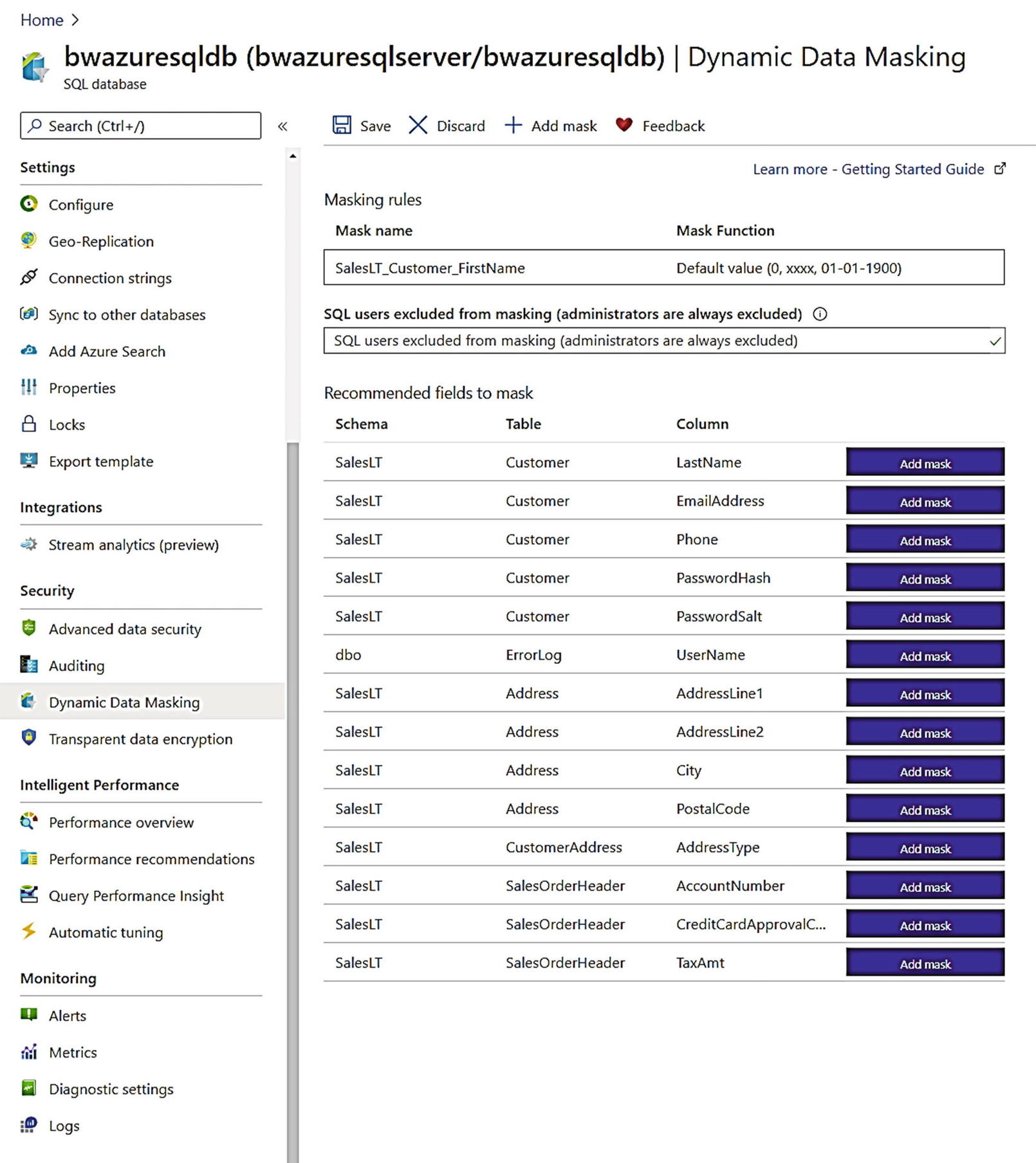Click the Default value mask function cell
Screen dimensions: 1036x1163
[788, 268]
